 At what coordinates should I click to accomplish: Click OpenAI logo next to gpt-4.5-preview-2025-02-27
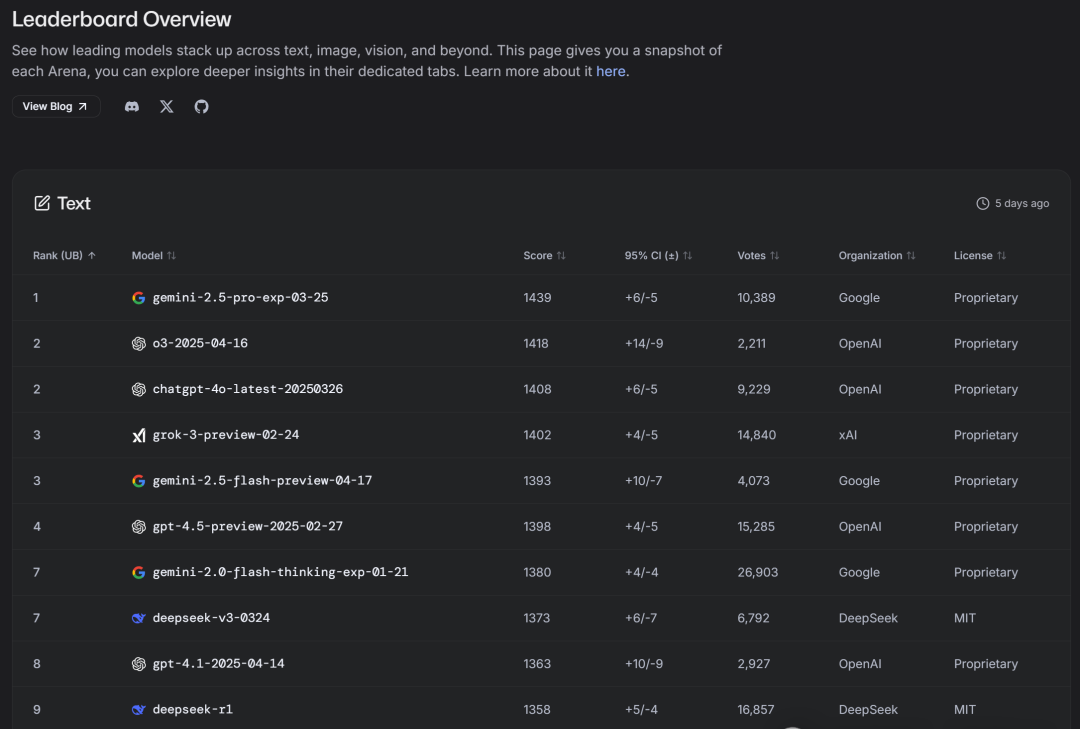138,526
